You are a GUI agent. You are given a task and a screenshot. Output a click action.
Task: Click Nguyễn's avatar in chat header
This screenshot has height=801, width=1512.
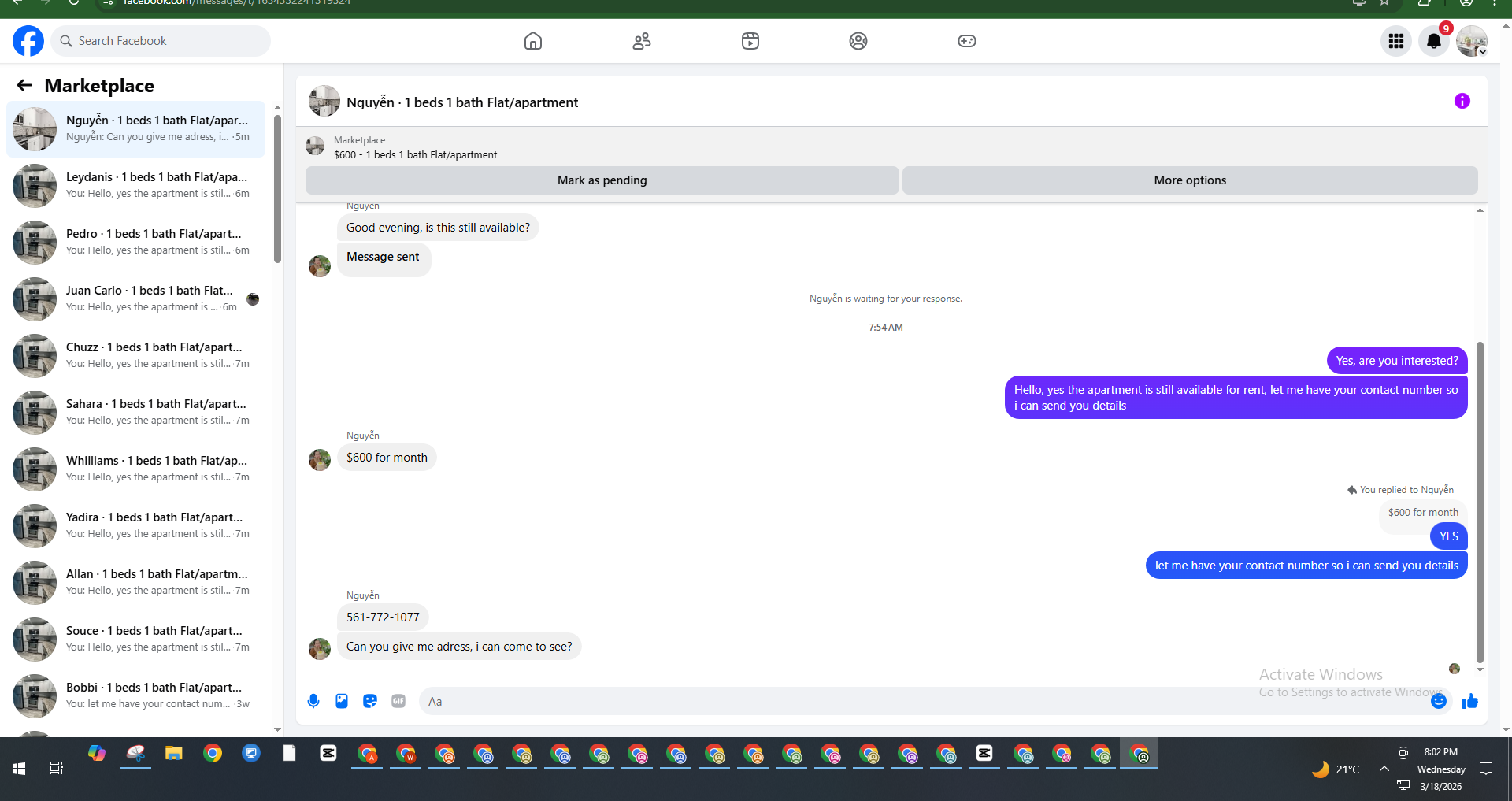[x=324, y=102]
